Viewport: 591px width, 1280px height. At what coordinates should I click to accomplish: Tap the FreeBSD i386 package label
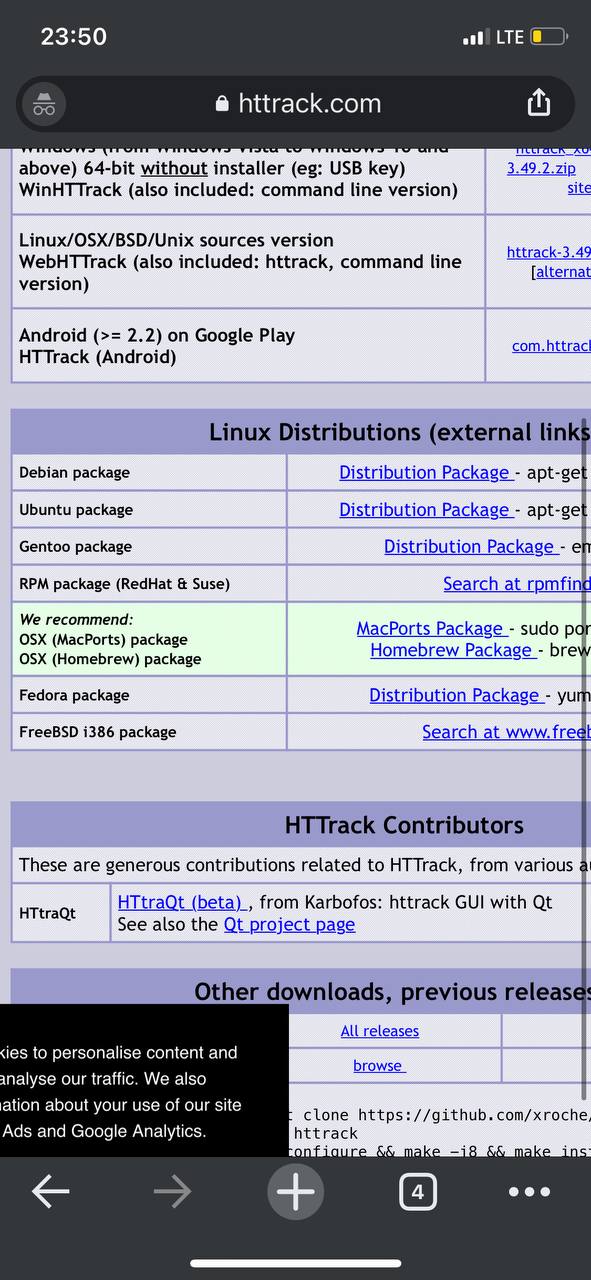coord(97,732)
